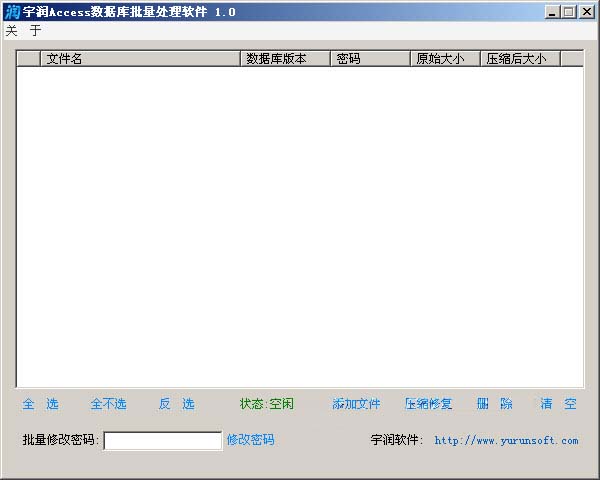Open the 关于 menu
Viewport: 600px width, 480px height.
(x=23, y=31)
